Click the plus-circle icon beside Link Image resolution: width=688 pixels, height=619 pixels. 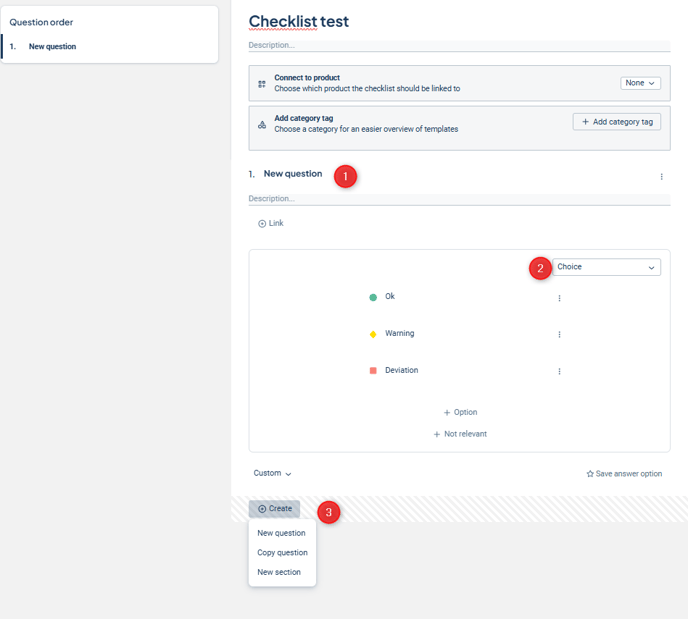(x=262, y=224)
